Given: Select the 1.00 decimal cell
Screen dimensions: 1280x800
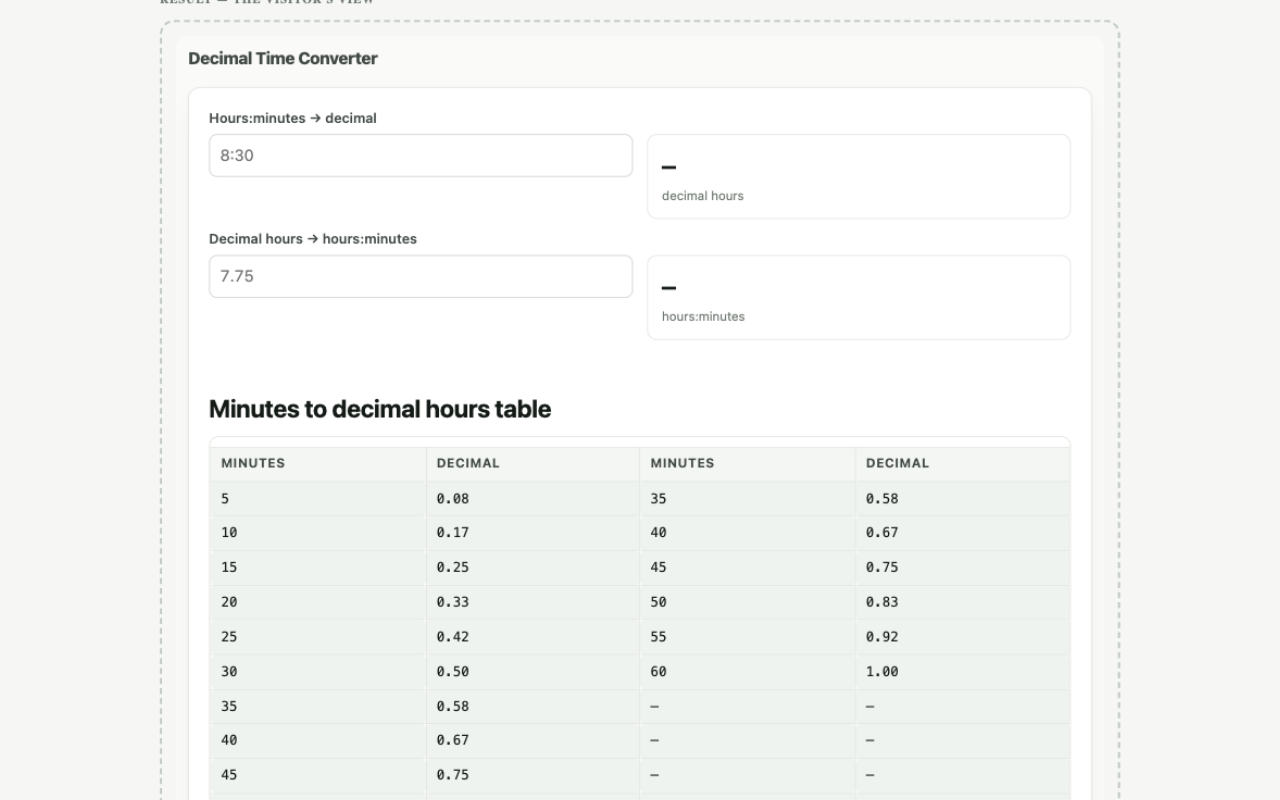Looking at the screenshot, I should (x=962, y=671).
